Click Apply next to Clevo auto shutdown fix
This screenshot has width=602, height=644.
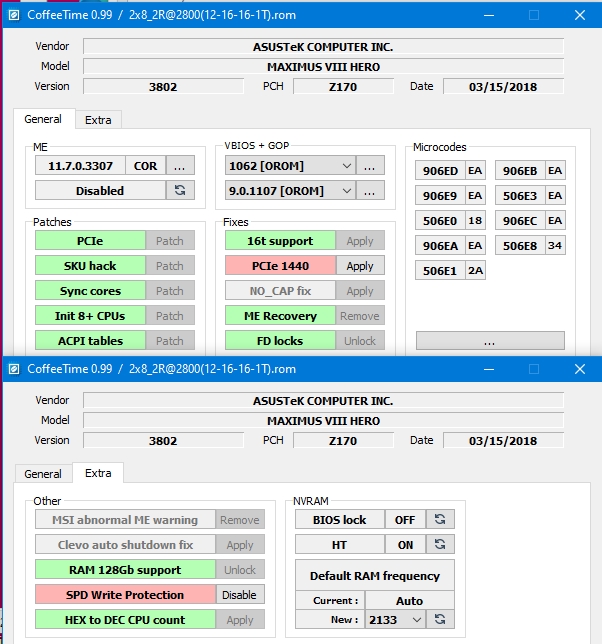[x=240, y=545]
